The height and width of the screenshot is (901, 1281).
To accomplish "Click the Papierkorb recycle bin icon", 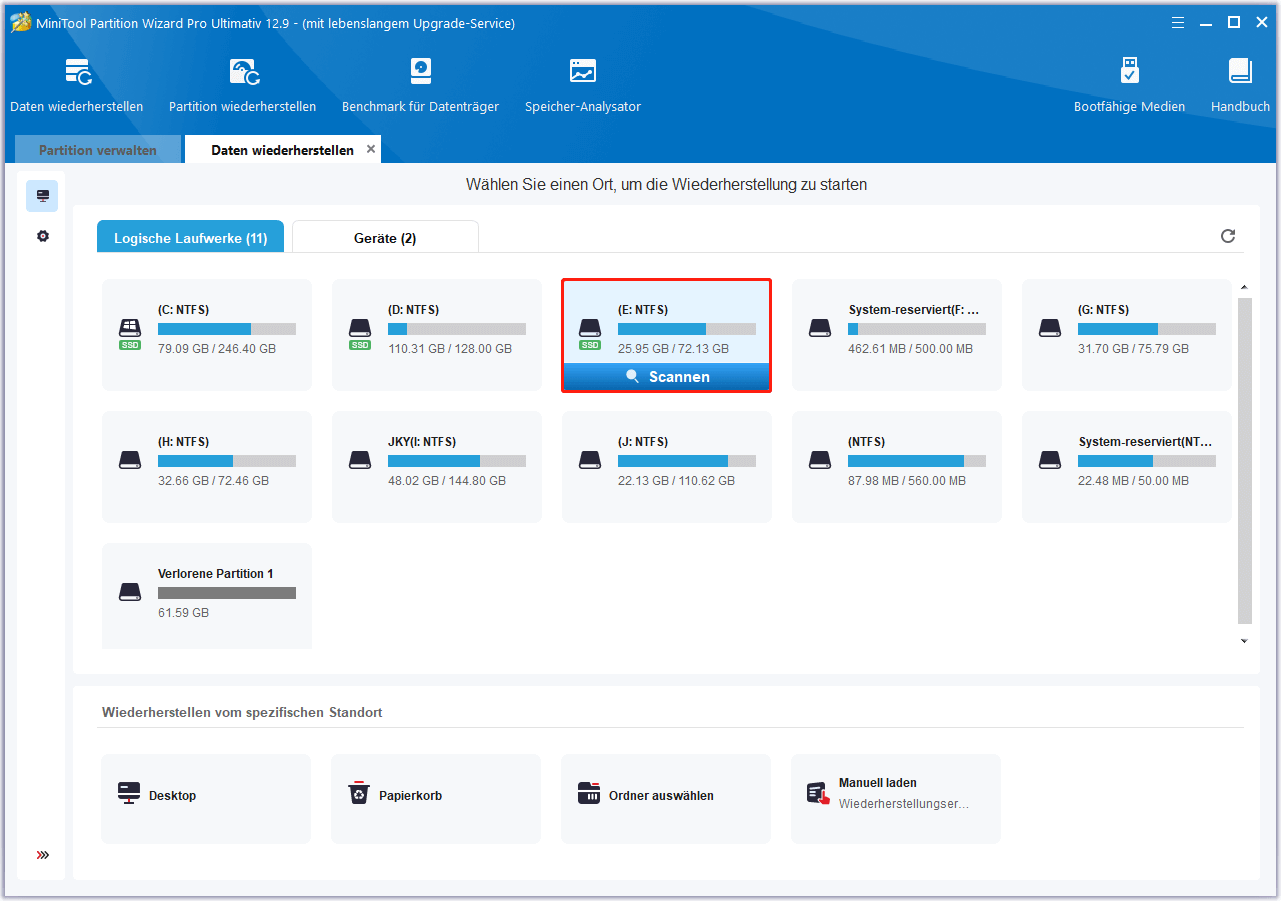I will [359, 794].
